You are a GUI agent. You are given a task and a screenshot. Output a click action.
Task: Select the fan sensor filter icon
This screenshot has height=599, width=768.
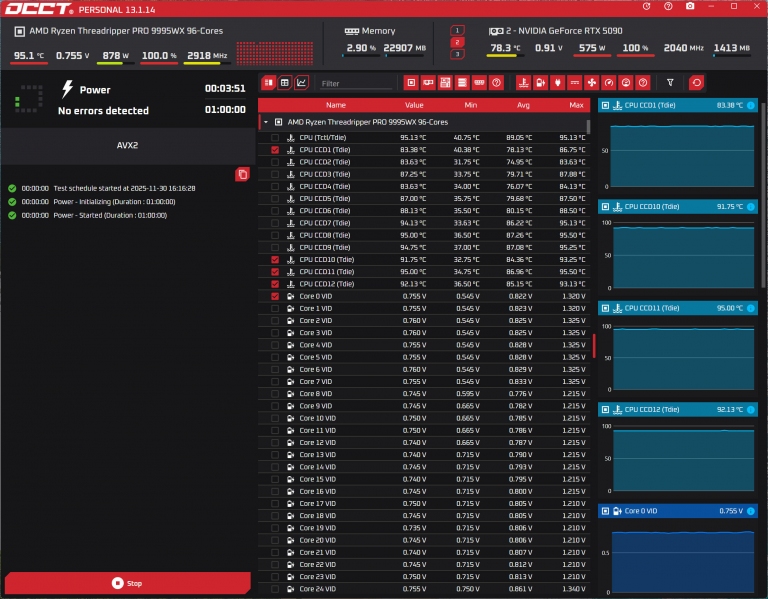pyautogui.click(x=591, y=83)
